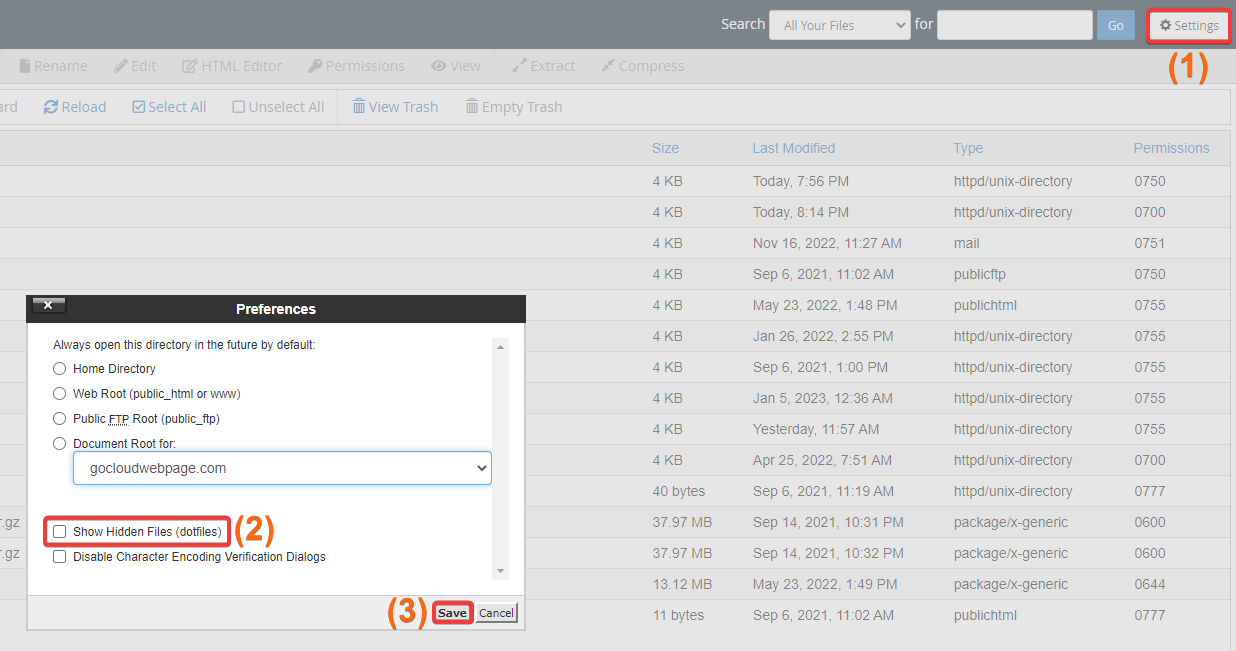Sort by the Size column header
Image resolution: width=1236 pixels, height=651 pixels.
coord(665,148)
